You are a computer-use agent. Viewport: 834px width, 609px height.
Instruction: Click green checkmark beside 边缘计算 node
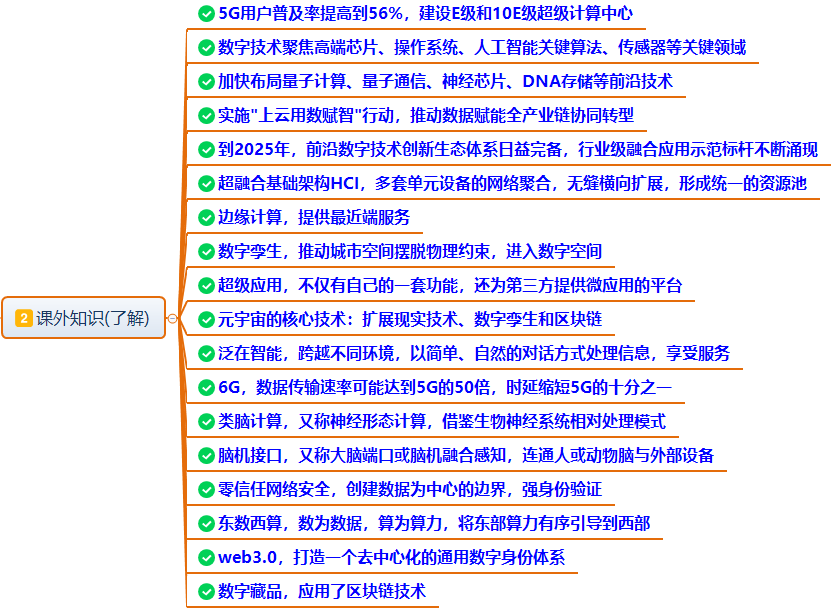click(x=206, y=218)
